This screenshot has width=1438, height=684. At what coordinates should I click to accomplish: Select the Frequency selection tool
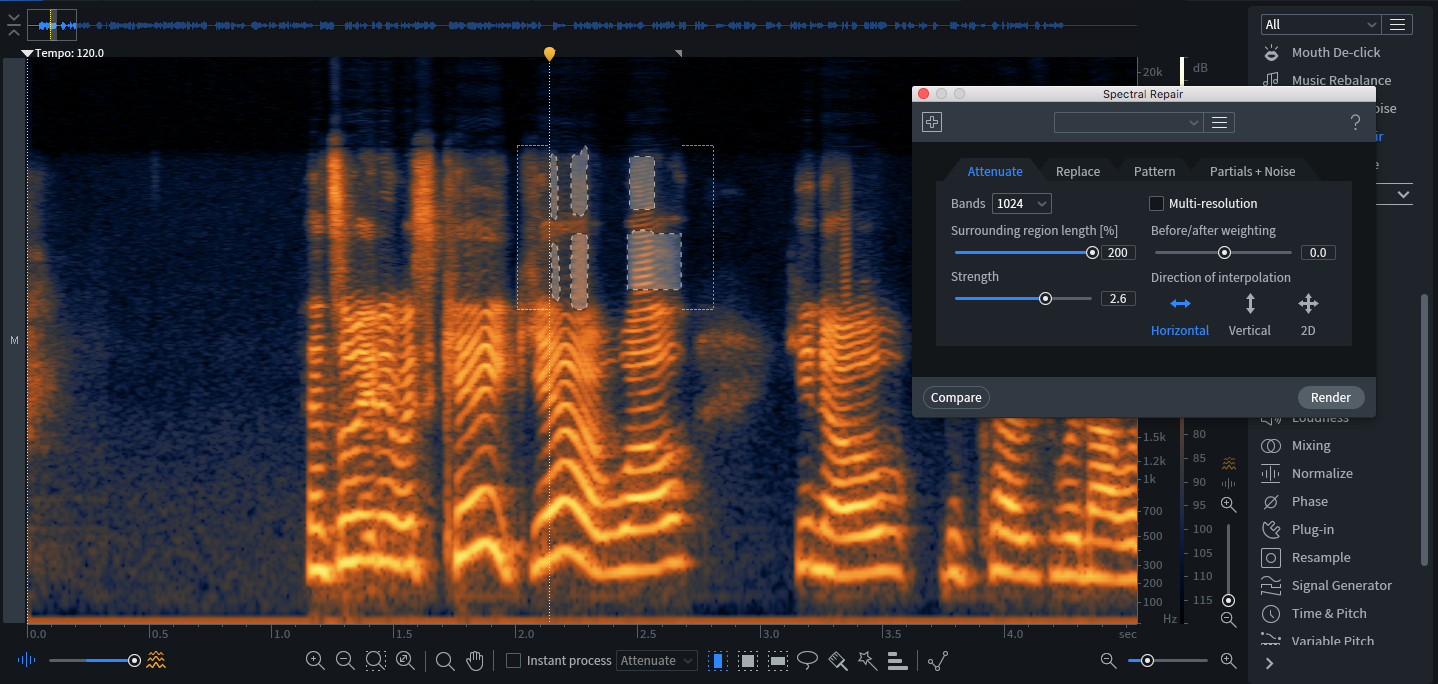(x=778, y=660)
